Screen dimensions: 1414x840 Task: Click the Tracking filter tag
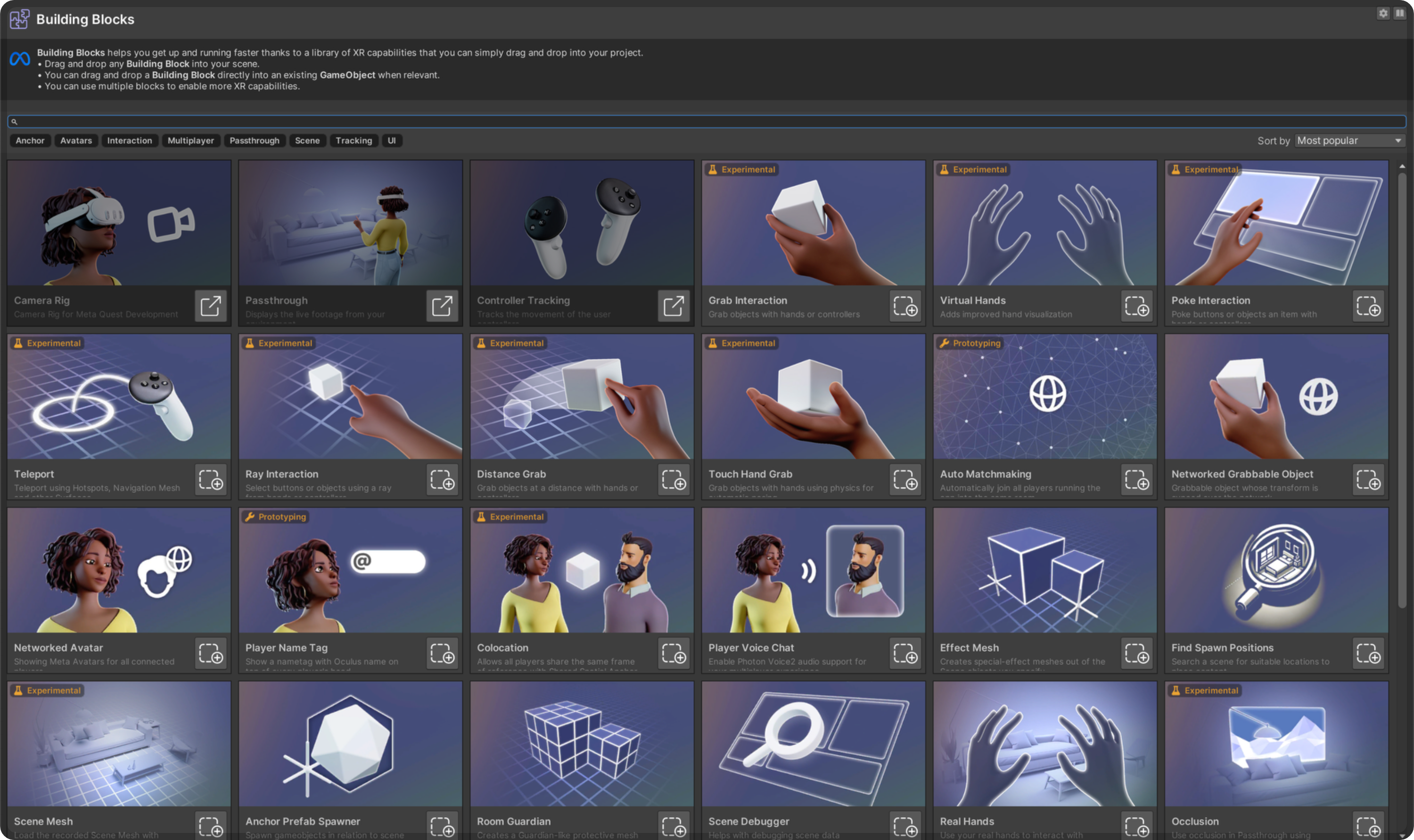point(353,140)
